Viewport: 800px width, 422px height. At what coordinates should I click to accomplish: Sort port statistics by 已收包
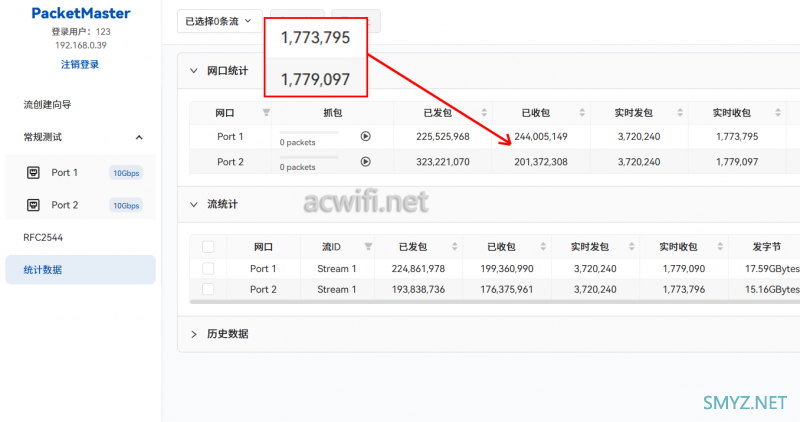pyautogui.click(x=582, y=113)
